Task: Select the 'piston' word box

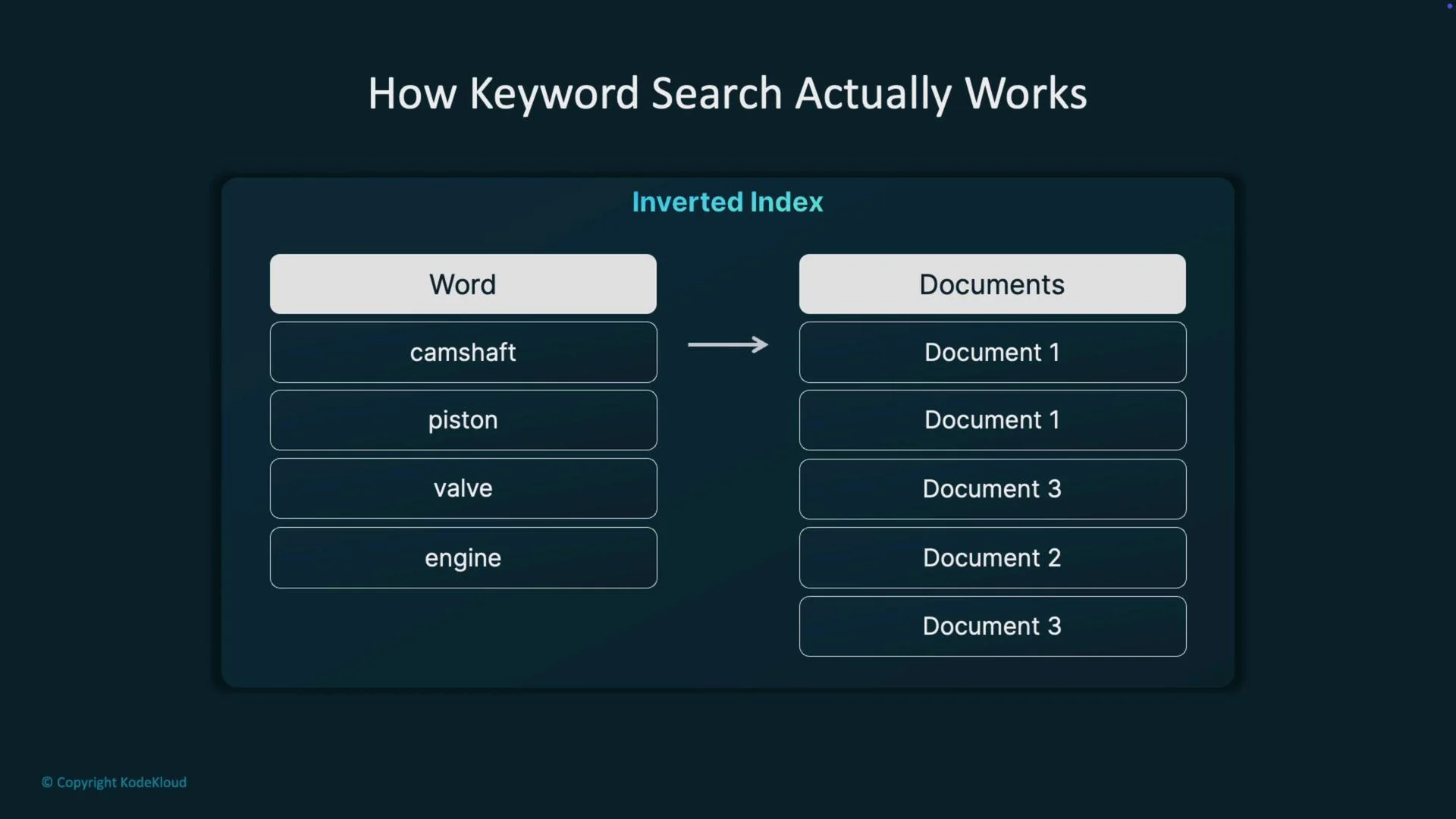Action: [x=463, y=420]
